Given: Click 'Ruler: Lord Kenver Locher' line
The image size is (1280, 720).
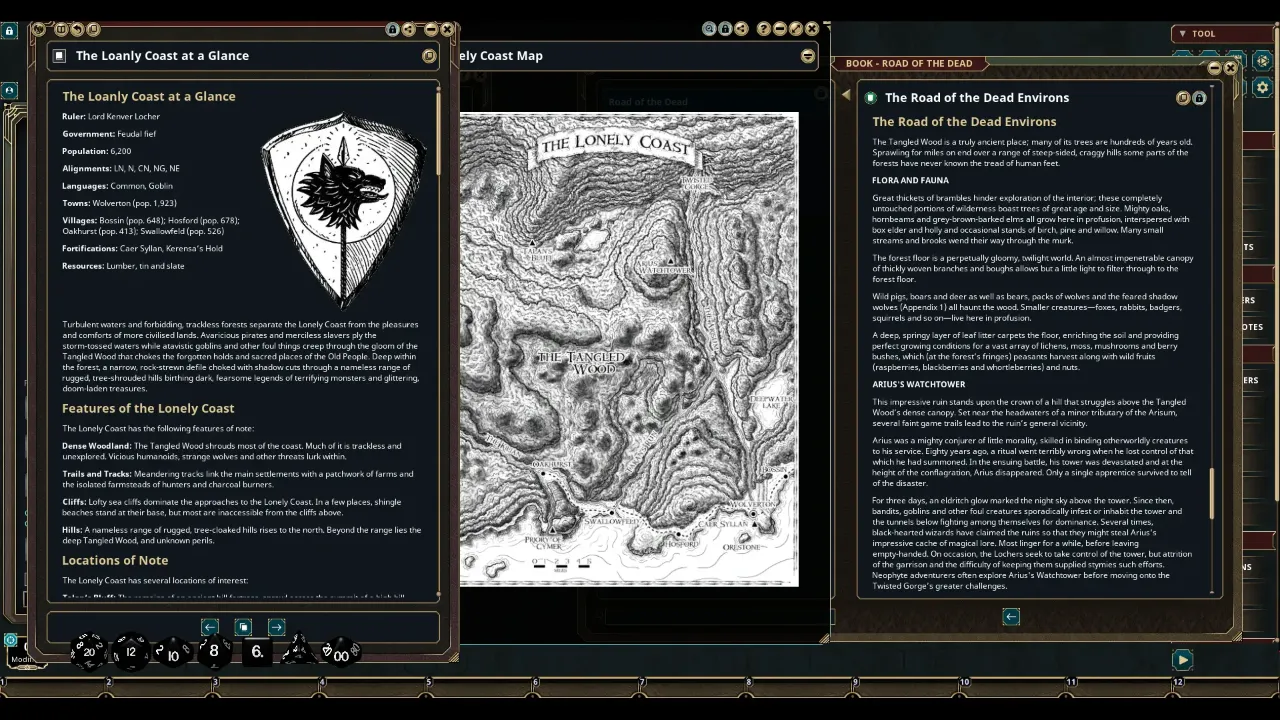Looking at the screenshot, I should click(111, 116).
